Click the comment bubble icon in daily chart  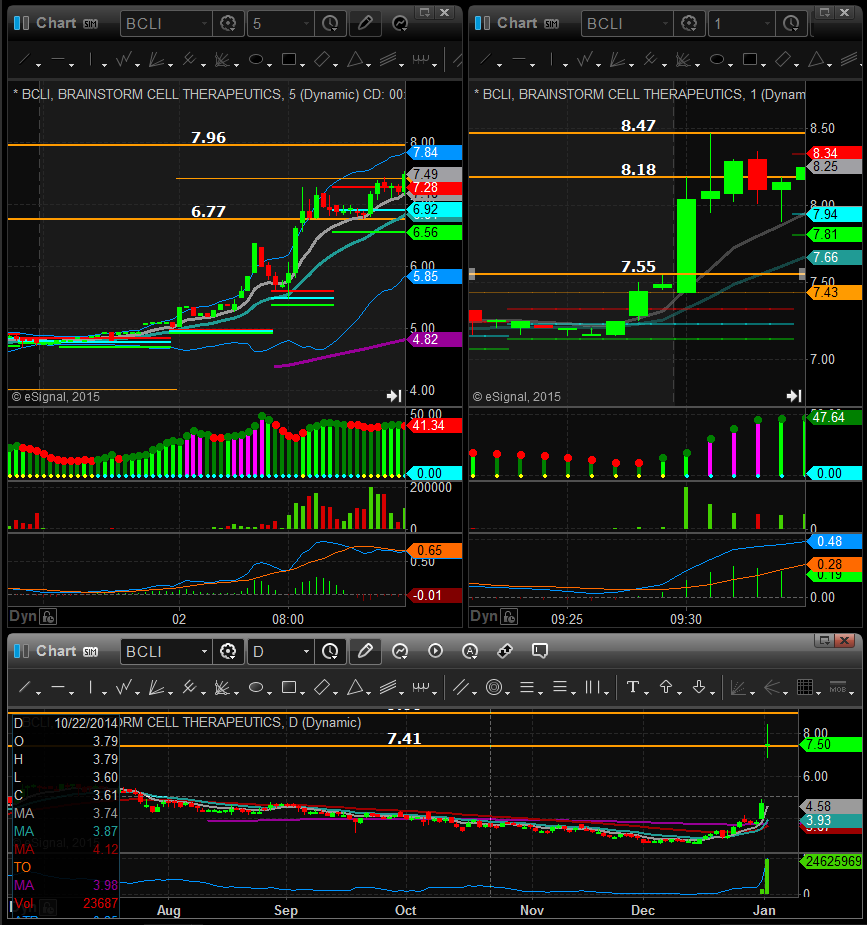click(x=540, y=651)
